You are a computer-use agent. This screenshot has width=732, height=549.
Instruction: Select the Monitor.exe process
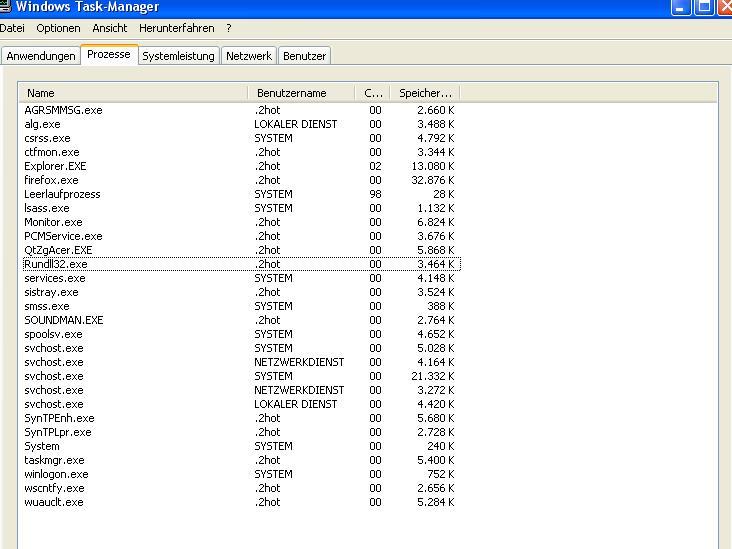242,222
